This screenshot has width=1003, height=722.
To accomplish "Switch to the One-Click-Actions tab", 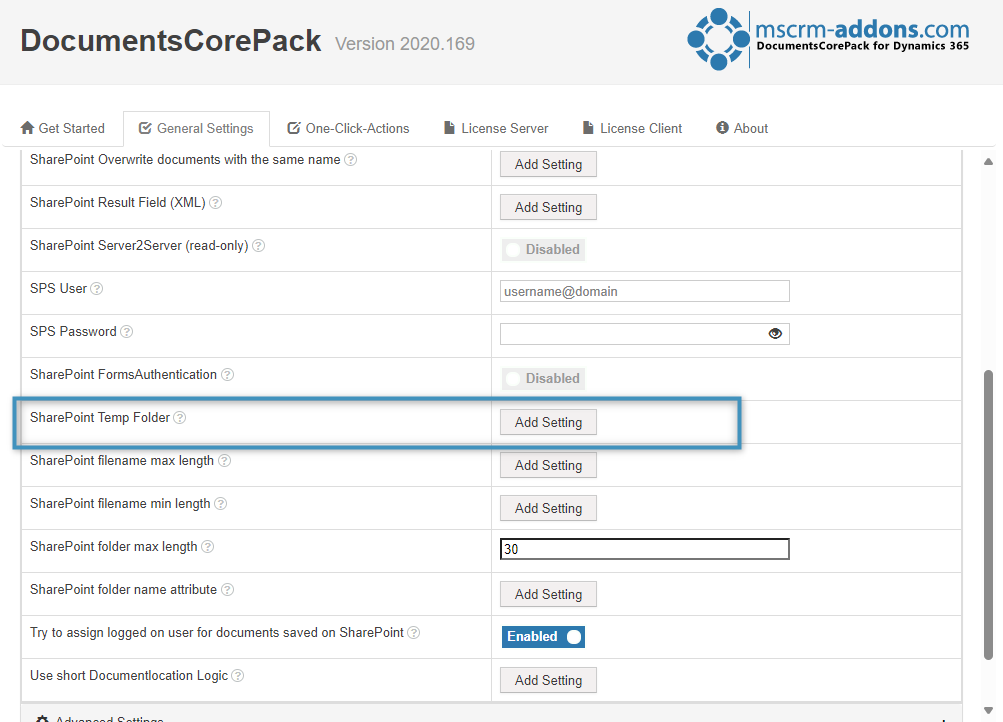I will 348,129.
